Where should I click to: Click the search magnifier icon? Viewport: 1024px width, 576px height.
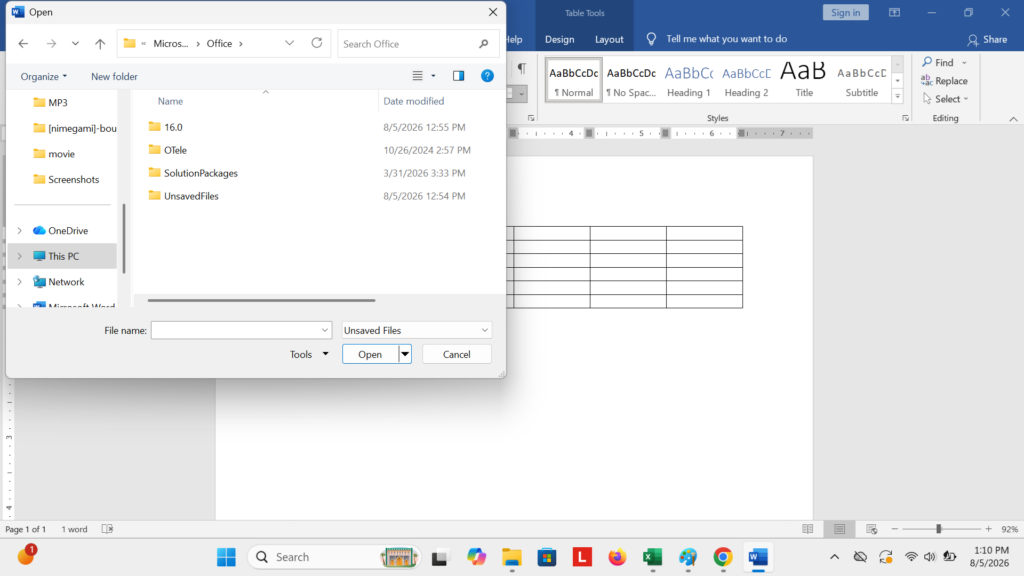tap(483, 44)
